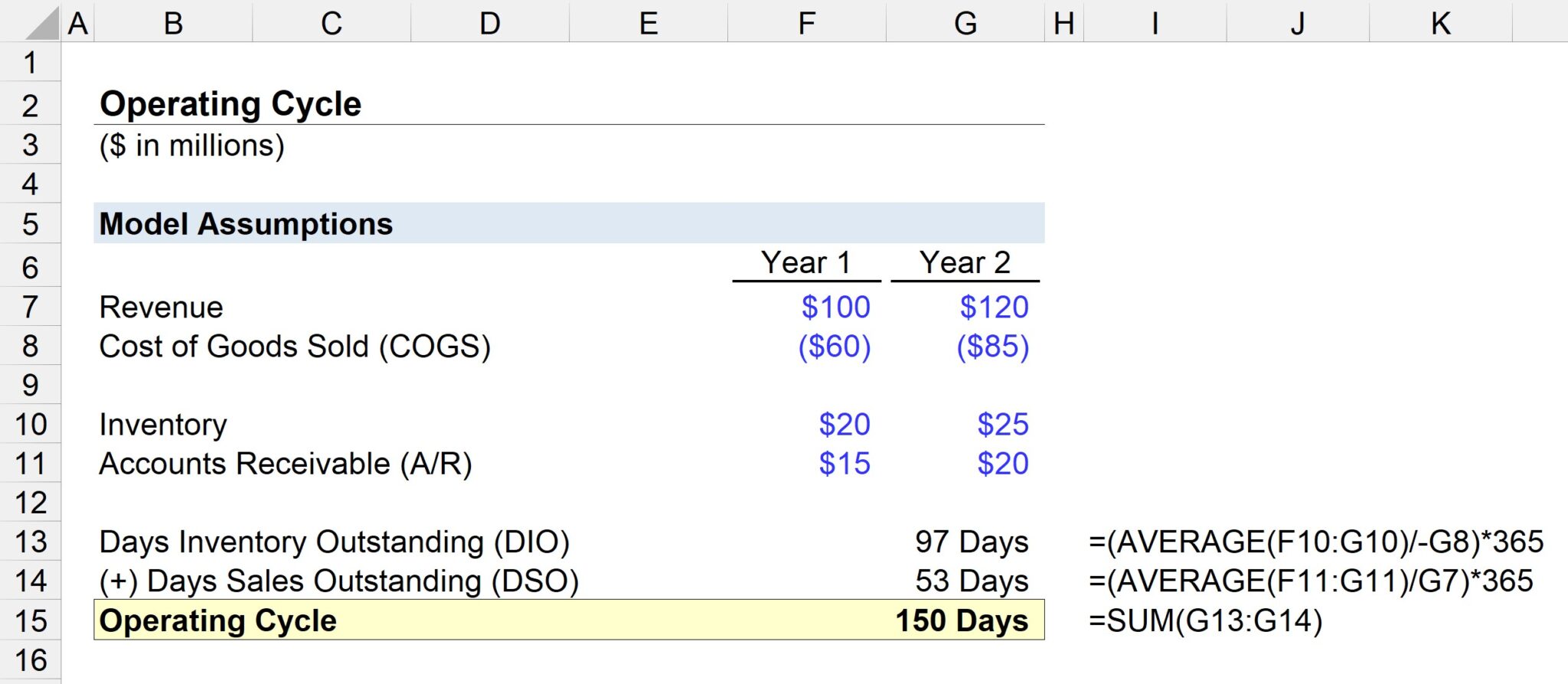Click the Year 2 column header label
Screen dimensions: 1568x684
965,262
